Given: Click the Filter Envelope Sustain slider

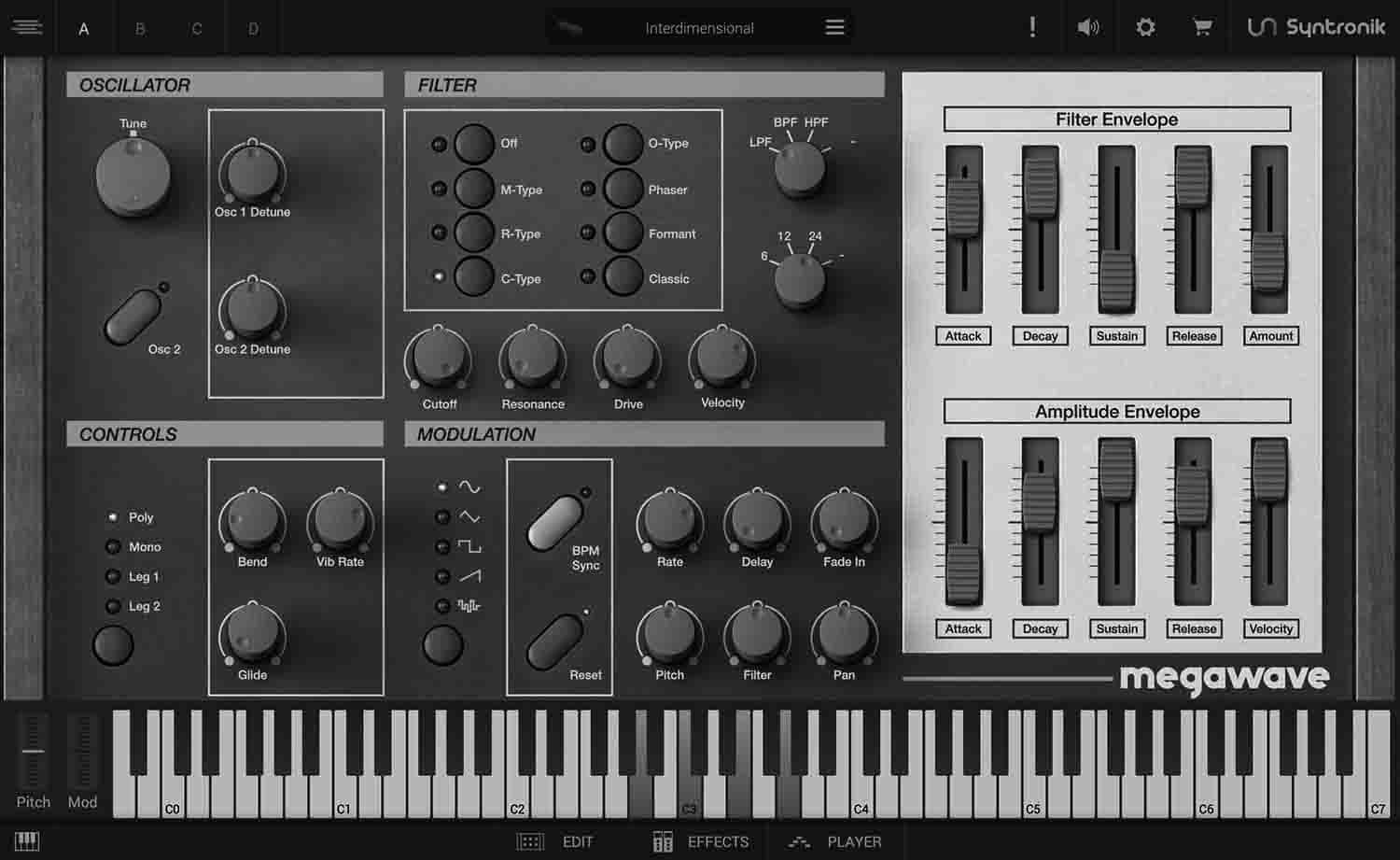Looking at the screenshot, I should (1116, 280).
